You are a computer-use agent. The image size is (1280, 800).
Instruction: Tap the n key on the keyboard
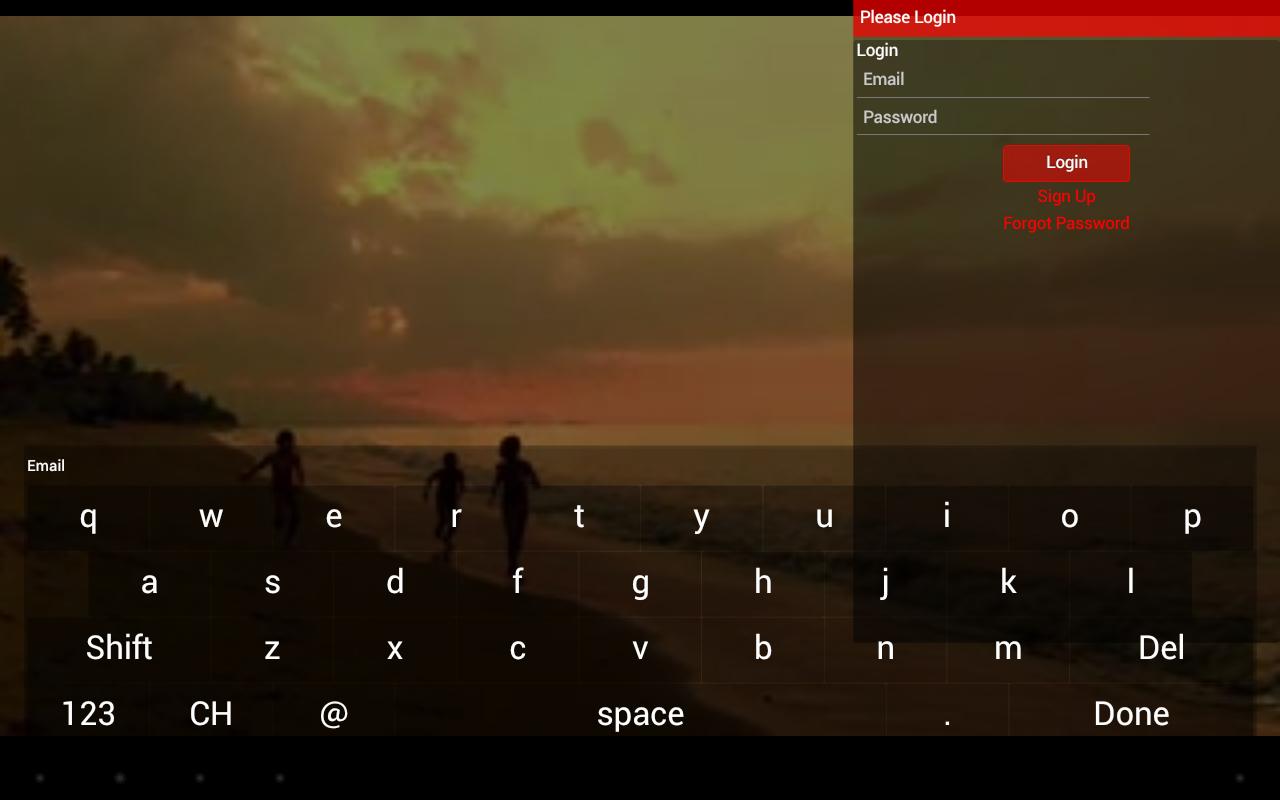coord(885,648)
